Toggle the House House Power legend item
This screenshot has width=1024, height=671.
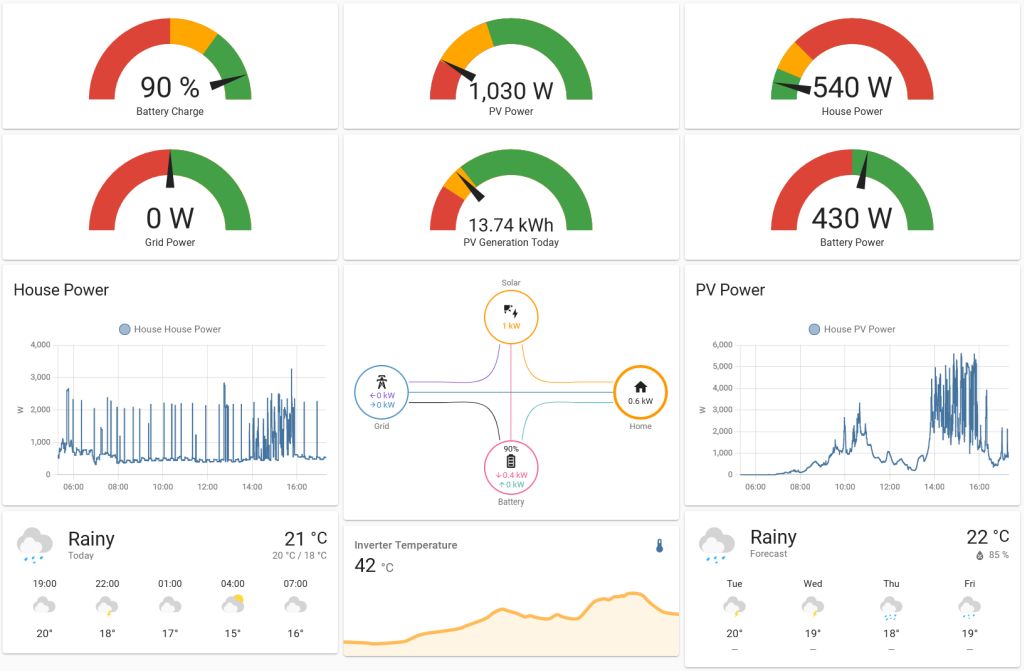click(x=170, y=329)
